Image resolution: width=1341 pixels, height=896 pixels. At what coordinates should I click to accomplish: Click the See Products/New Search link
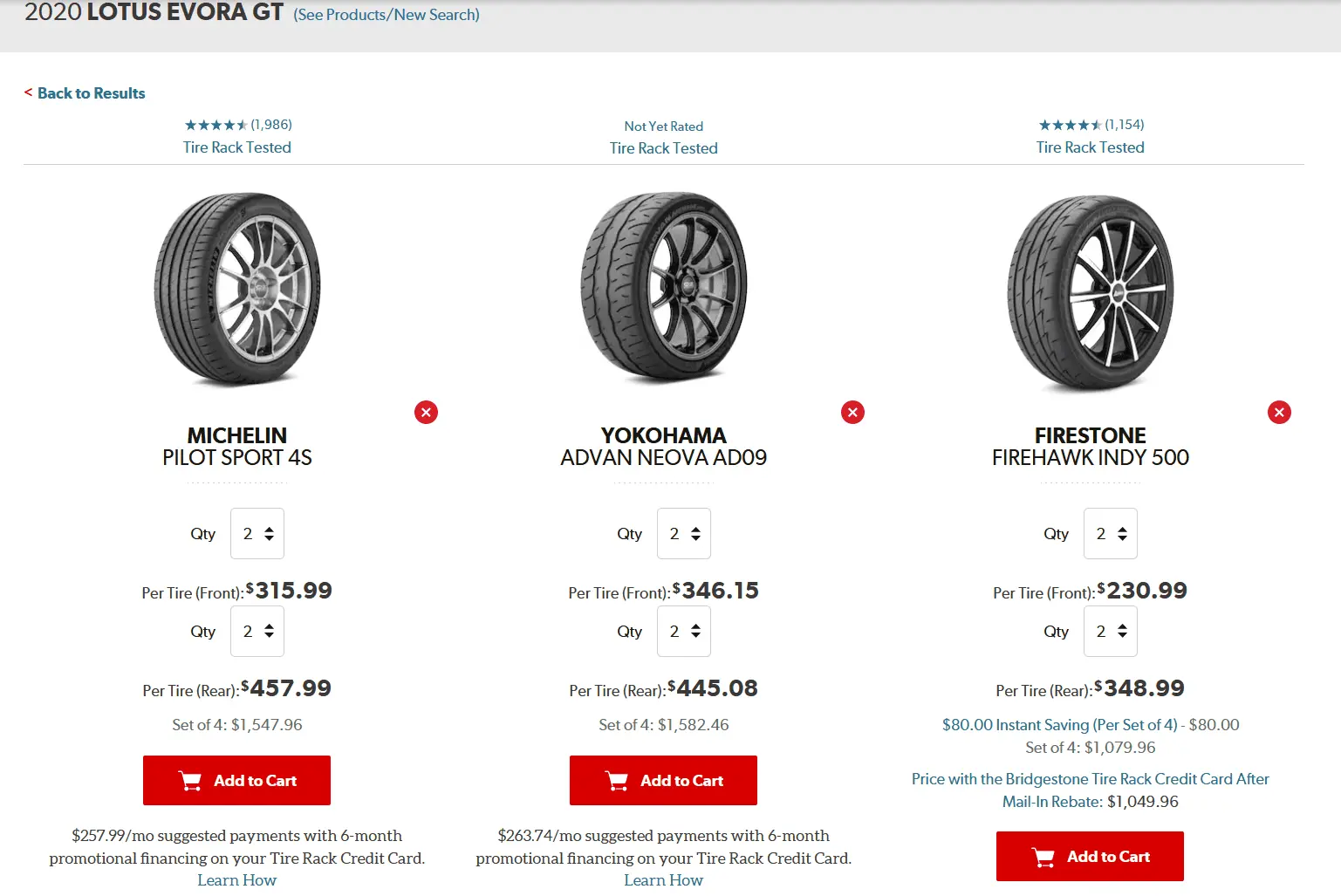coord(387,15)
